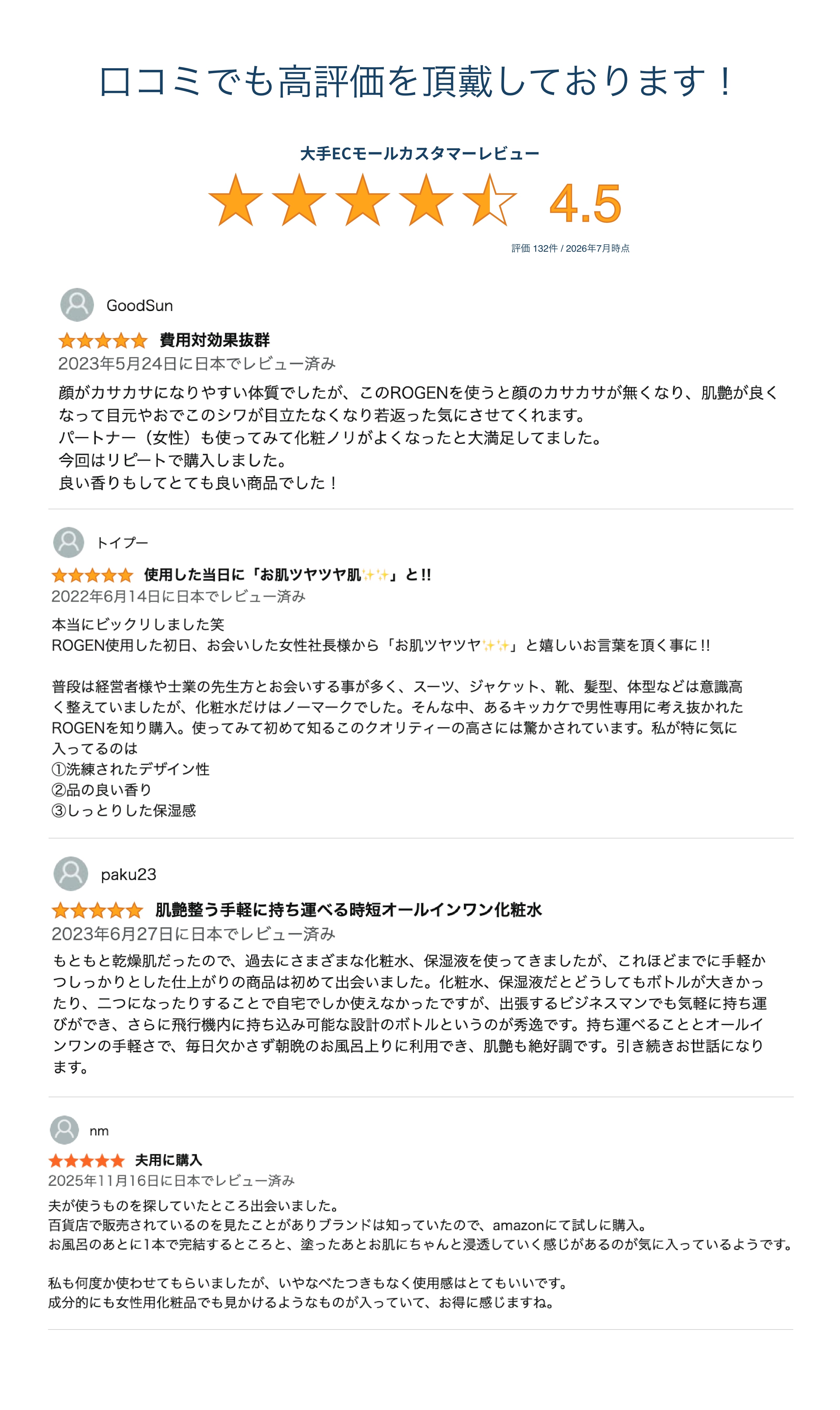
Task: Click GoodSun's profile avatar icon
Action: click(77, 304)
